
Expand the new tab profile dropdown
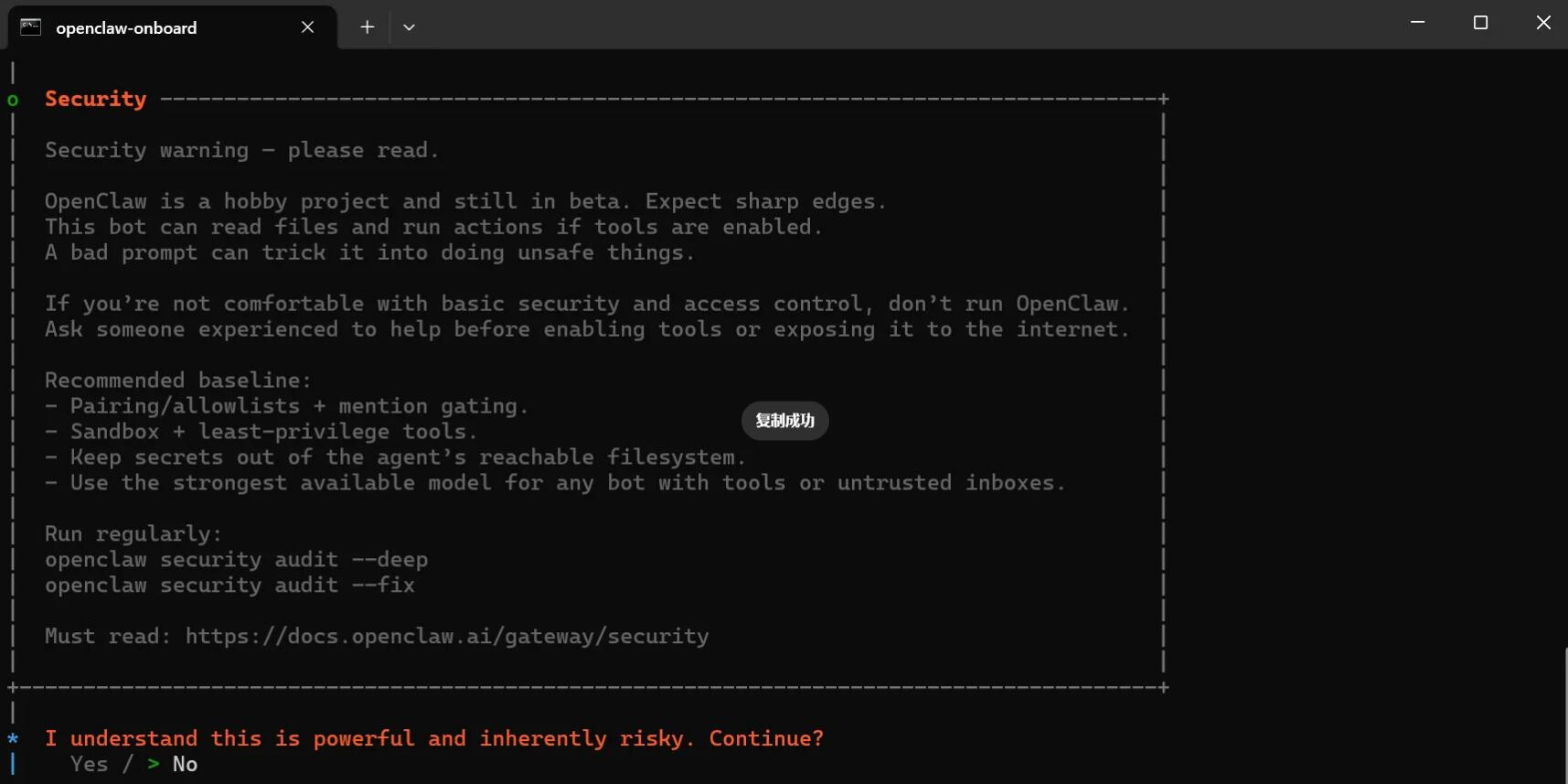pos(409,27)
